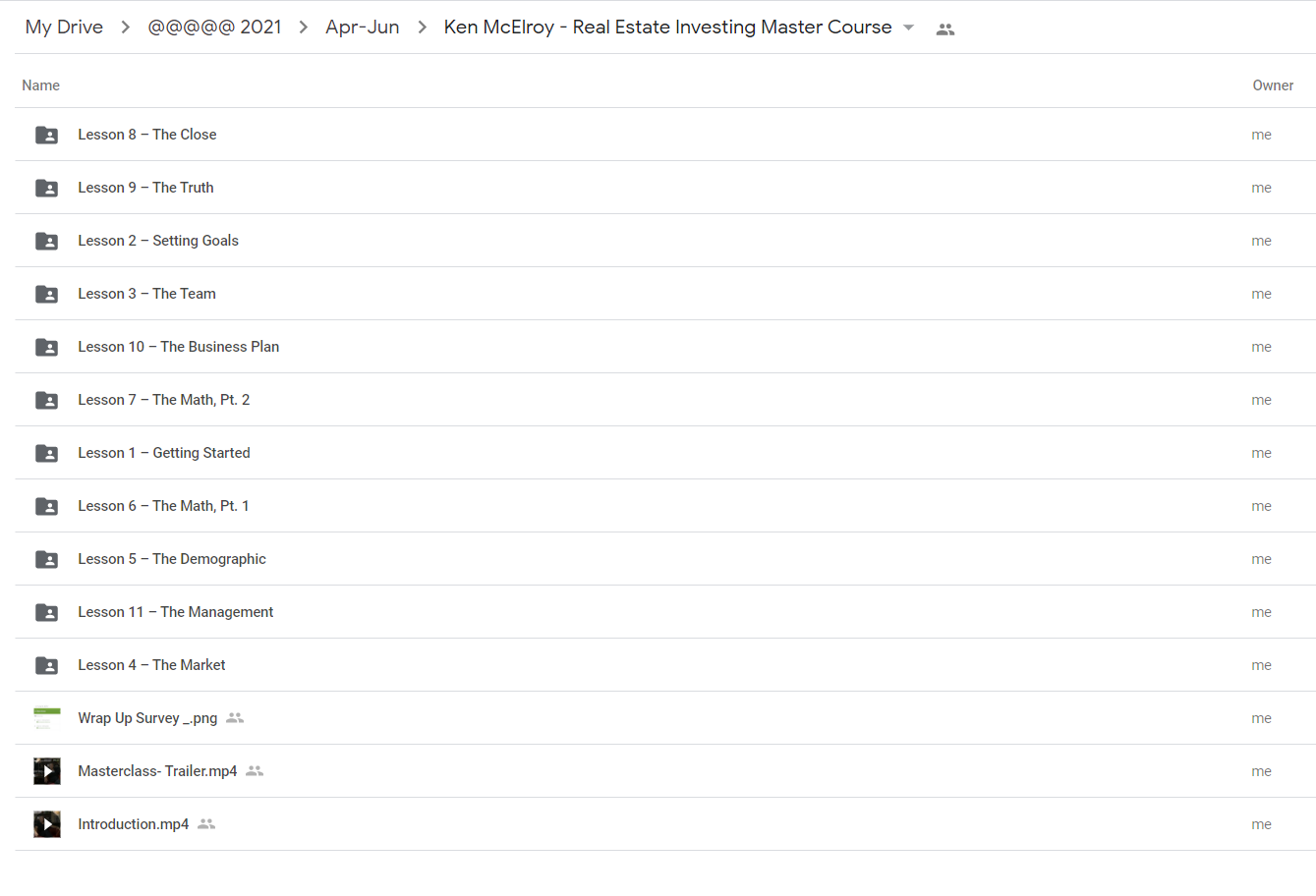
Task: Select the Introduction.mp4 file name
Action: click(134, 824)
